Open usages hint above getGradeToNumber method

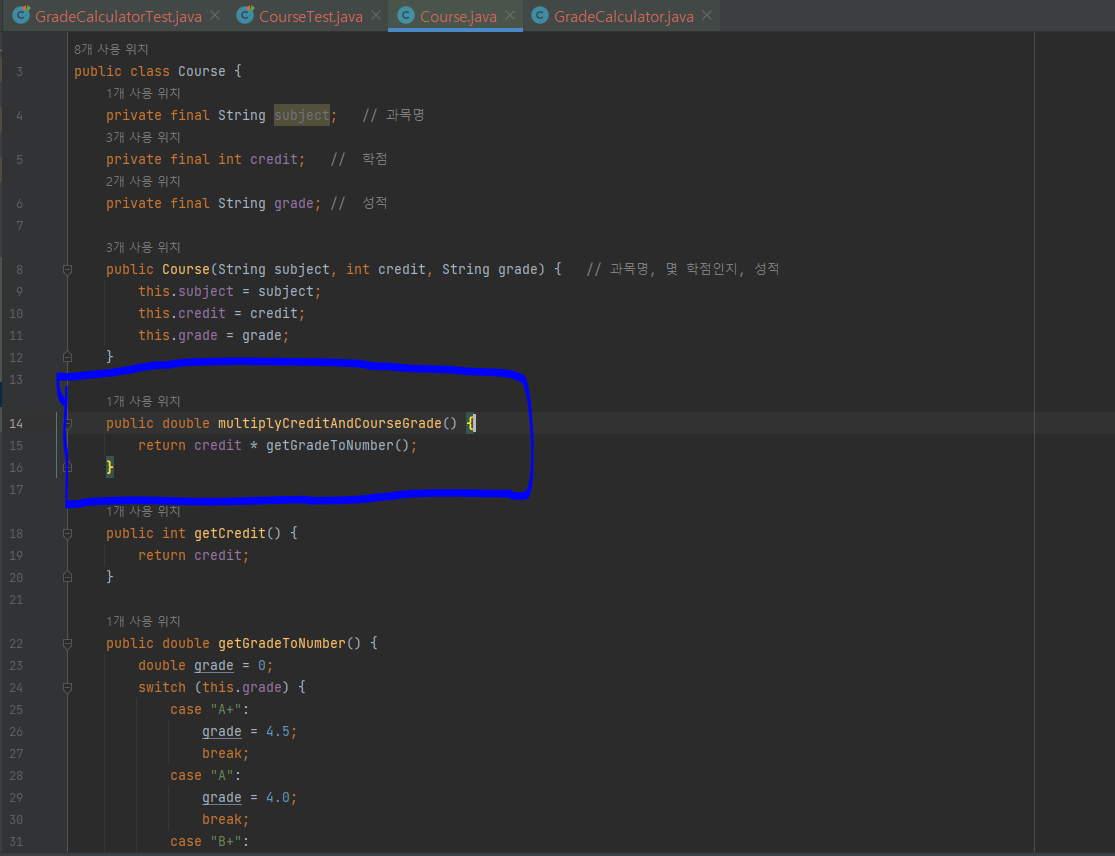tap(143, 621)
